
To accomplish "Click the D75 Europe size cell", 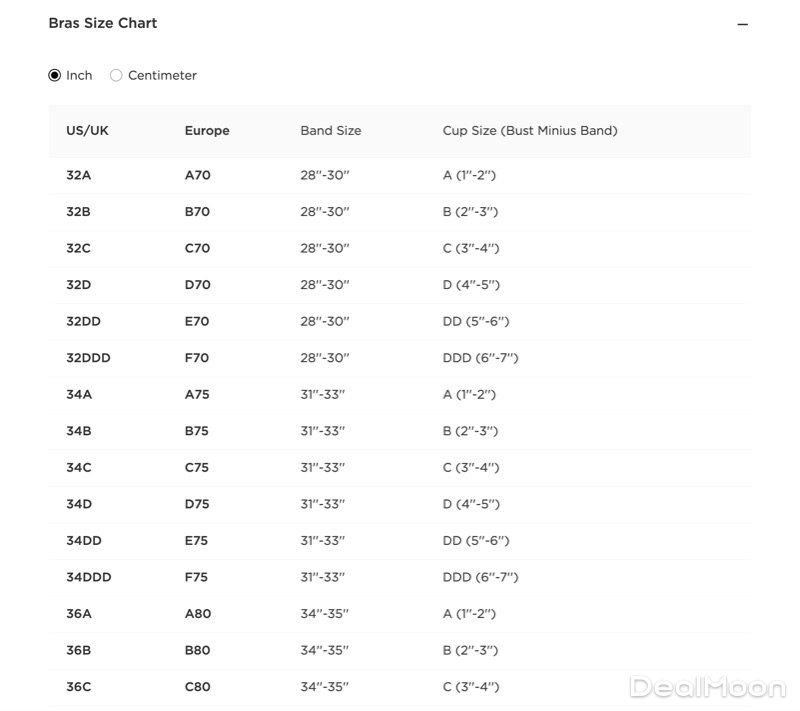I will [197, 504].
